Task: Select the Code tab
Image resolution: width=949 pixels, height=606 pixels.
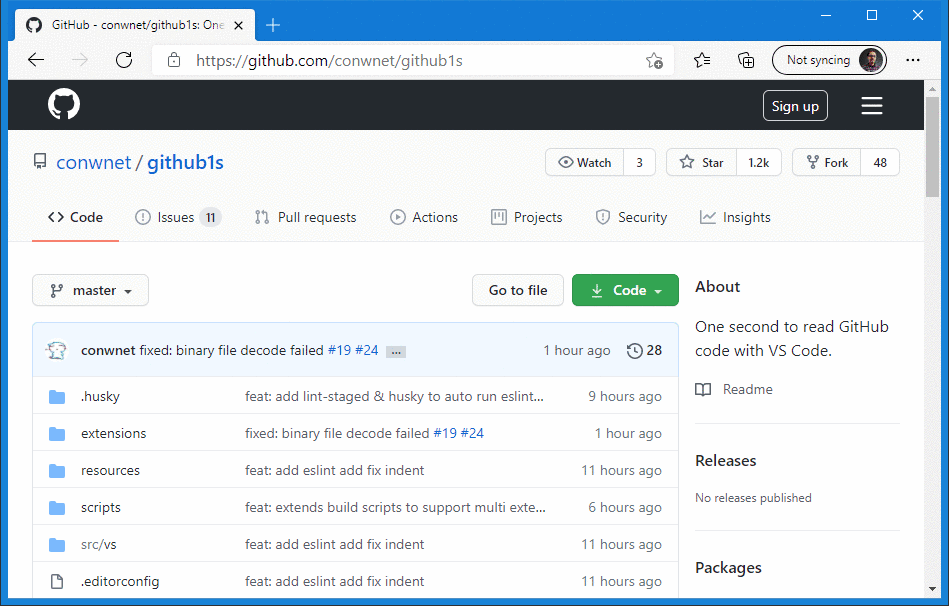Action: 76,217
